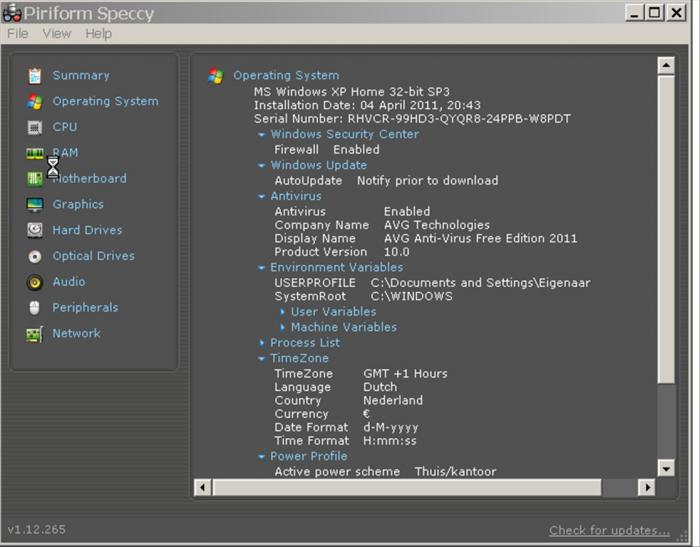Click the Audio speaker icon
The width and height of the screenshot is (700, 547).
click(x=35, y=282)
